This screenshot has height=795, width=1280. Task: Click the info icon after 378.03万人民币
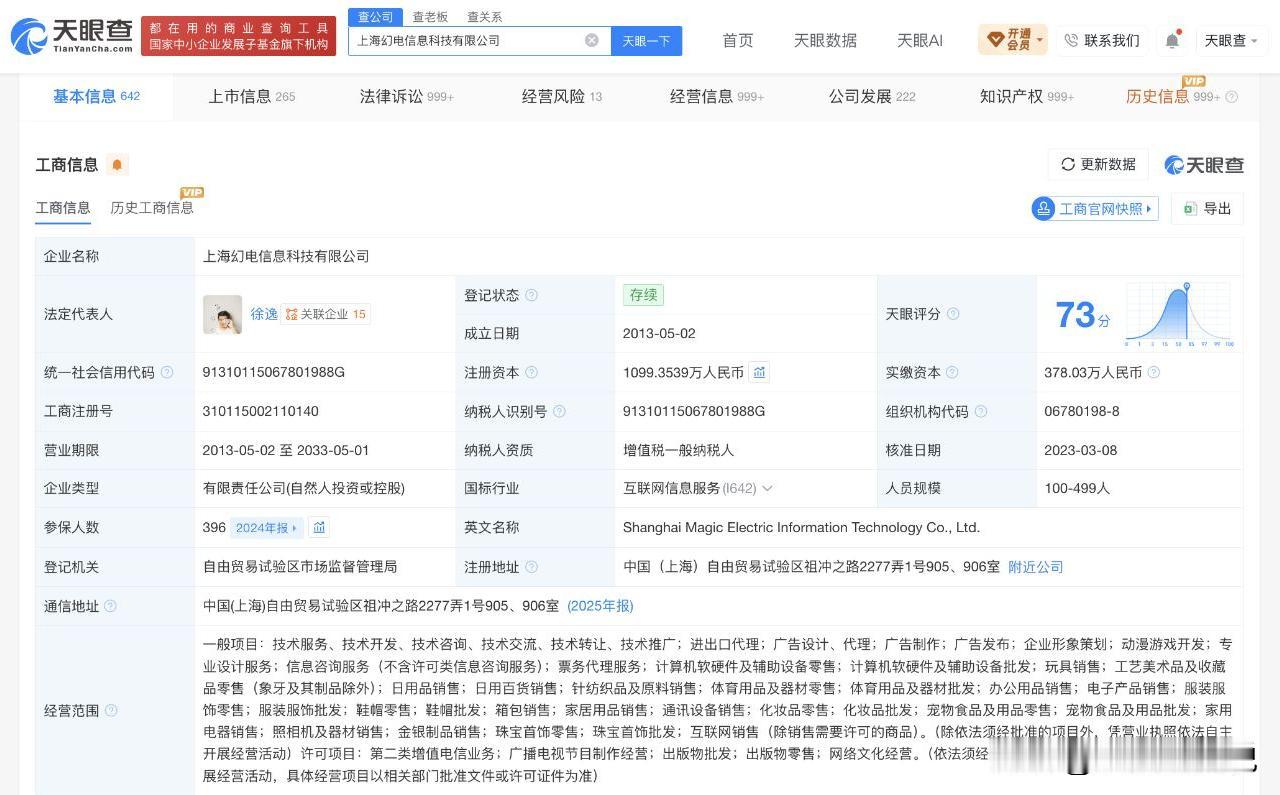(x=1154, y=372)
